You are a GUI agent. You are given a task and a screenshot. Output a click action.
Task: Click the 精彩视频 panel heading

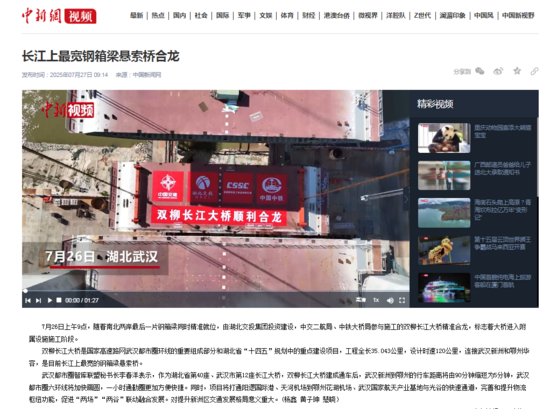tap(435, 104)
